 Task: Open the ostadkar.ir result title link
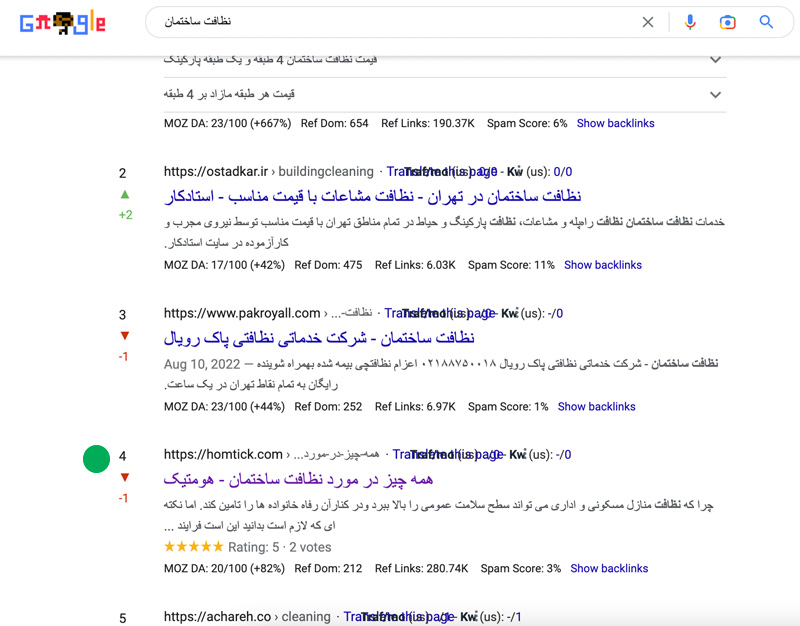click(x=372, y=196)
